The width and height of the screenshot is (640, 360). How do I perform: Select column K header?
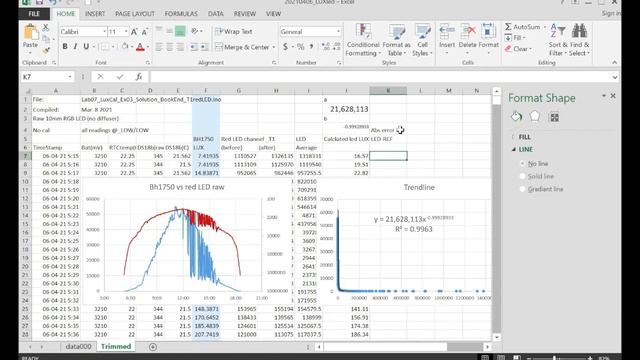click(388, 91)
